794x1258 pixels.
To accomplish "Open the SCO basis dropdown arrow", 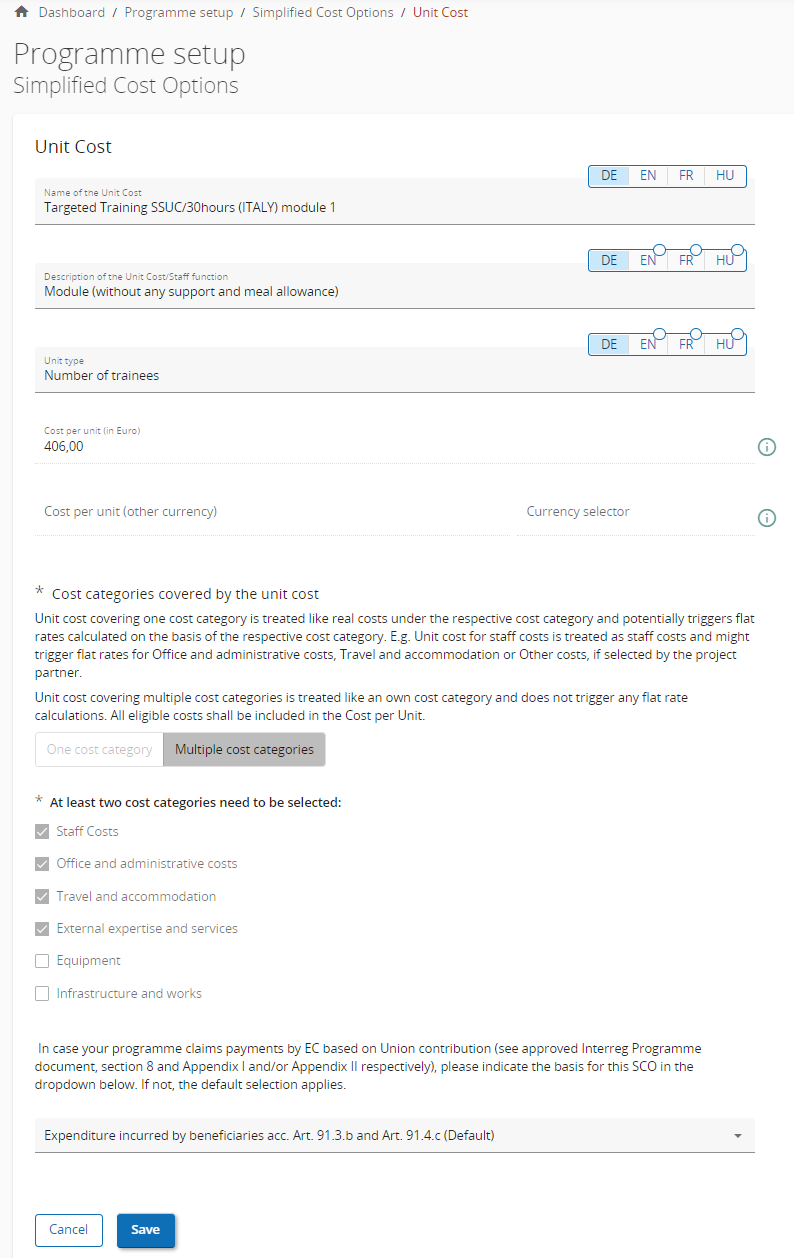I will pos(738,1136).
